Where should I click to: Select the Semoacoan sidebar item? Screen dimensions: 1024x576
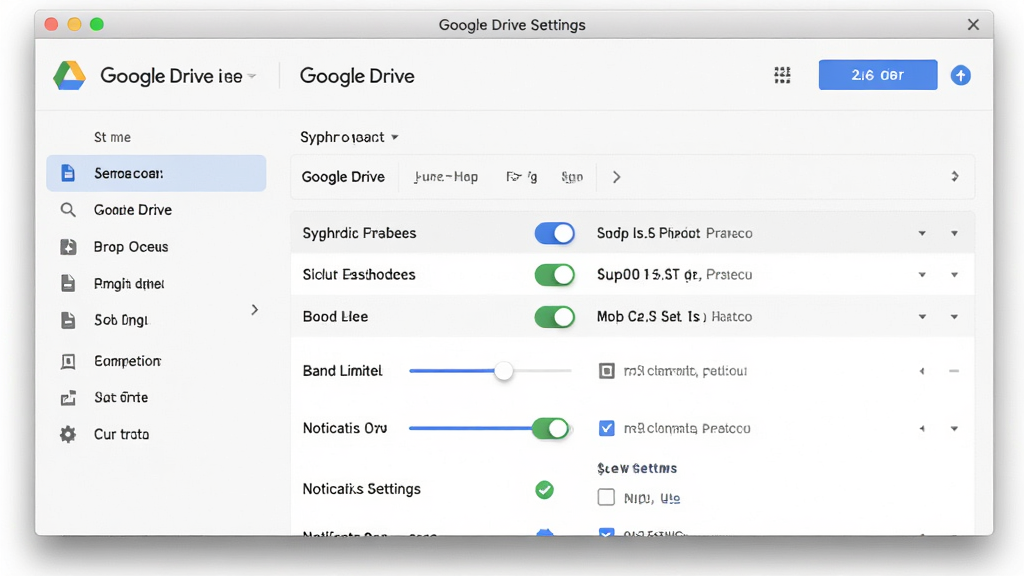[156, 173]
